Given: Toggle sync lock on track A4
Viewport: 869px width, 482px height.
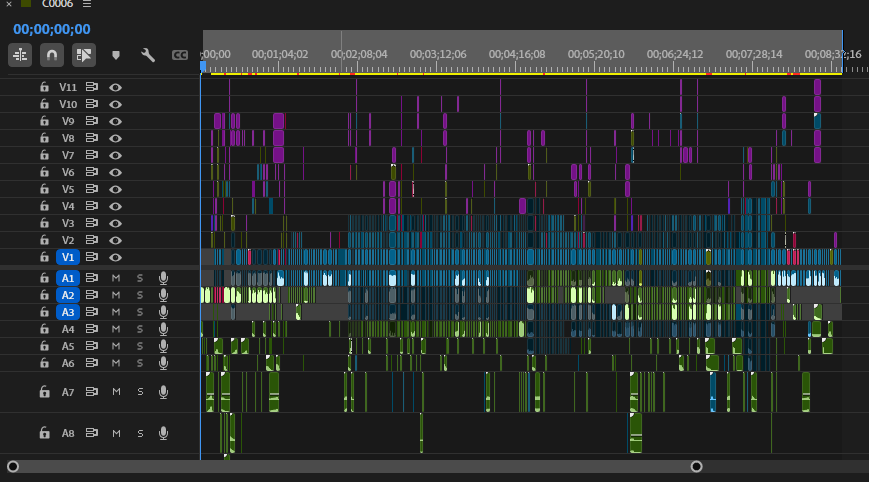Looking at the screenshot, I should 91,329.
